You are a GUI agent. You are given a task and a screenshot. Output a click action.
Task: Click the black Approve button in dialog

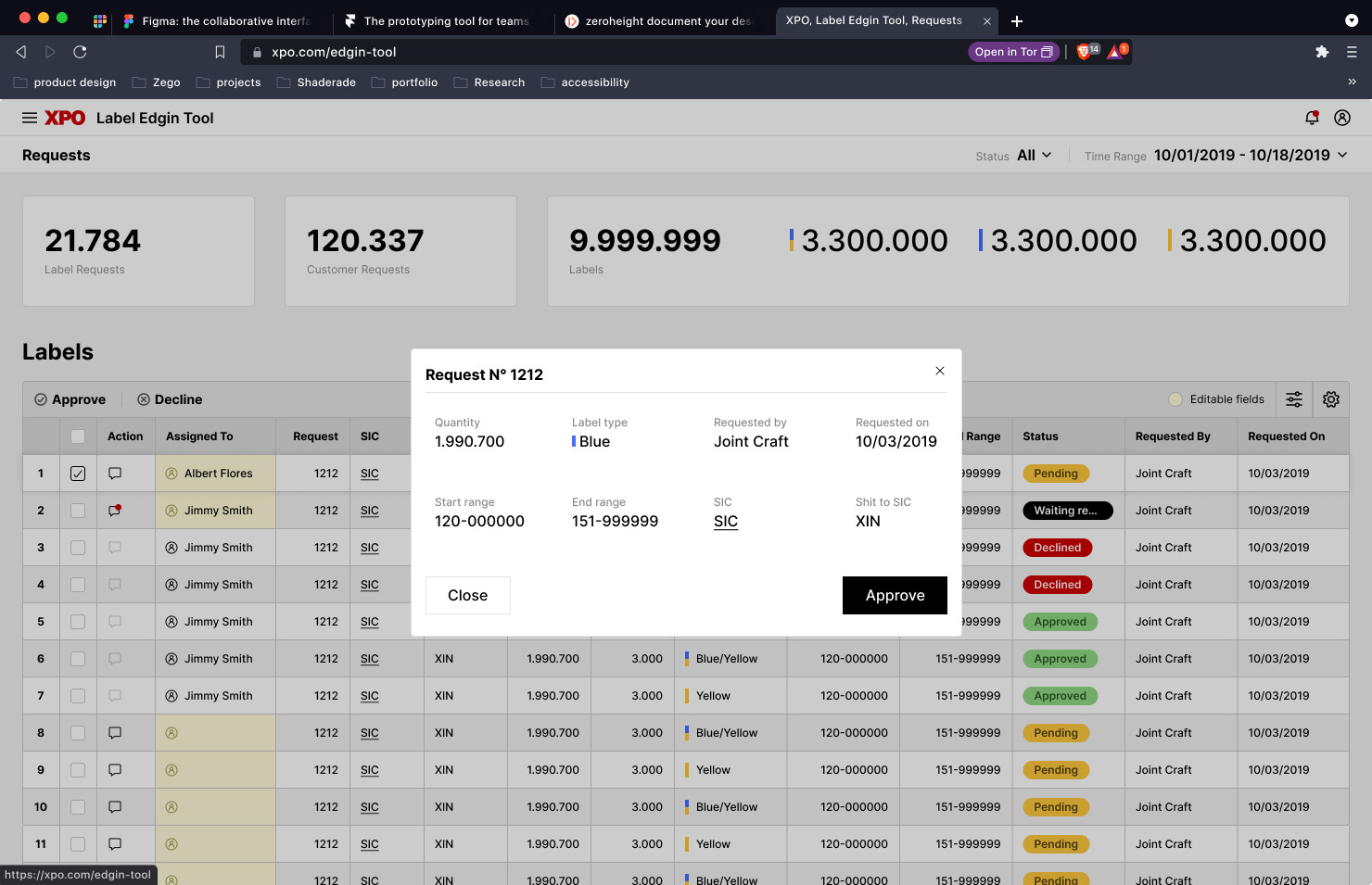coord(895,595)
